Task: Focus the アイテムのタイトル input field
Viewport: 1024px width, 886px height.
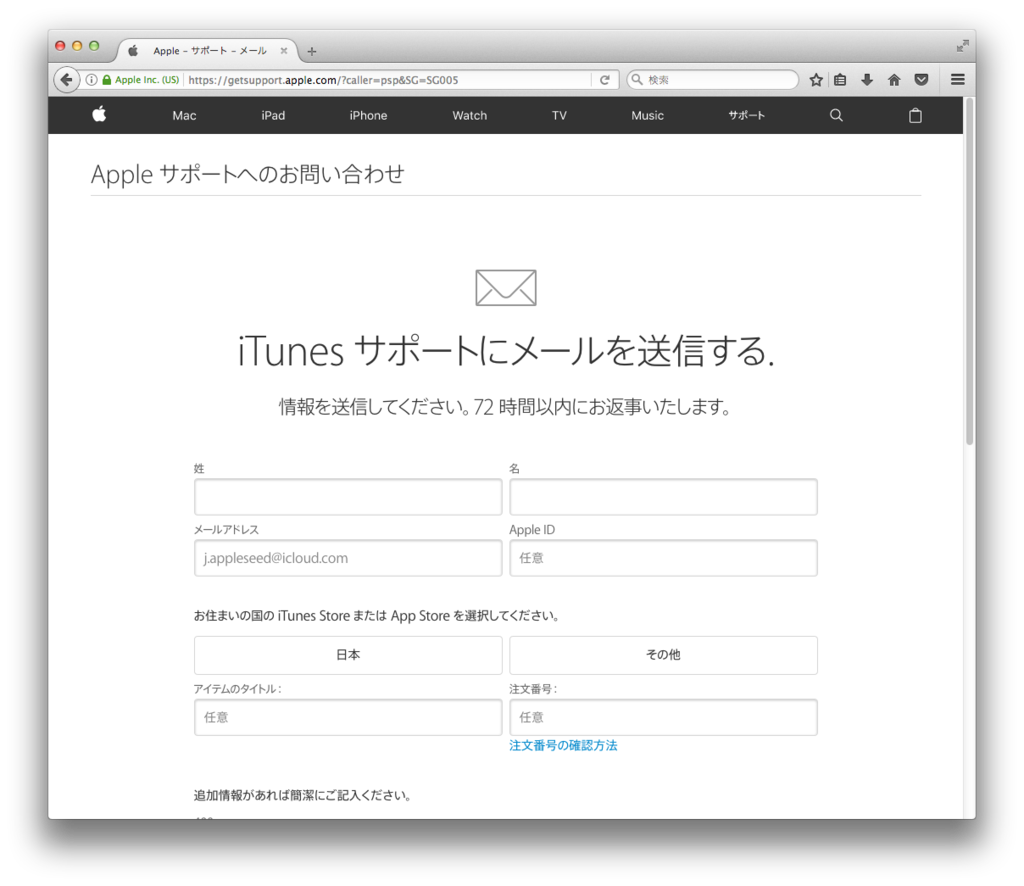Action: [348, 717]
